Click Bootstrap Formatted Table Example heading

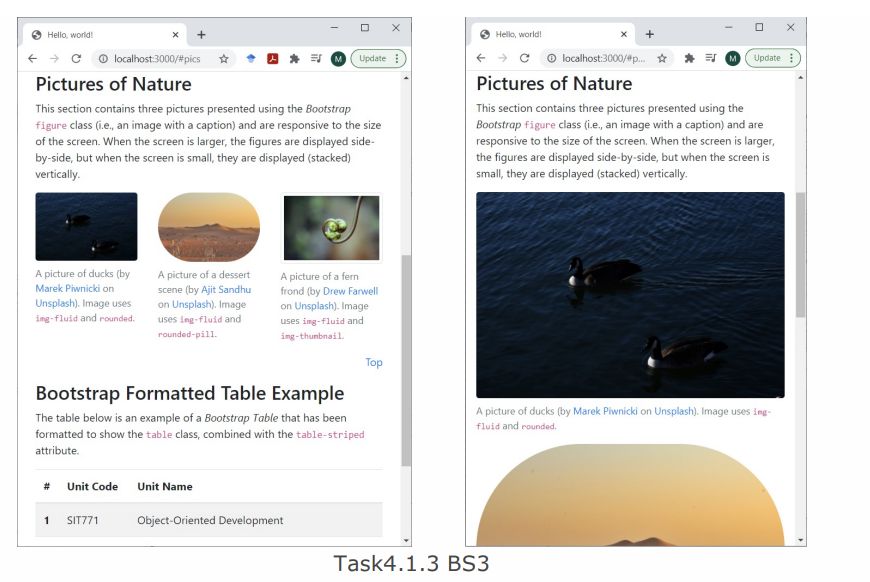pyautogui.click(x=190, y=393)
